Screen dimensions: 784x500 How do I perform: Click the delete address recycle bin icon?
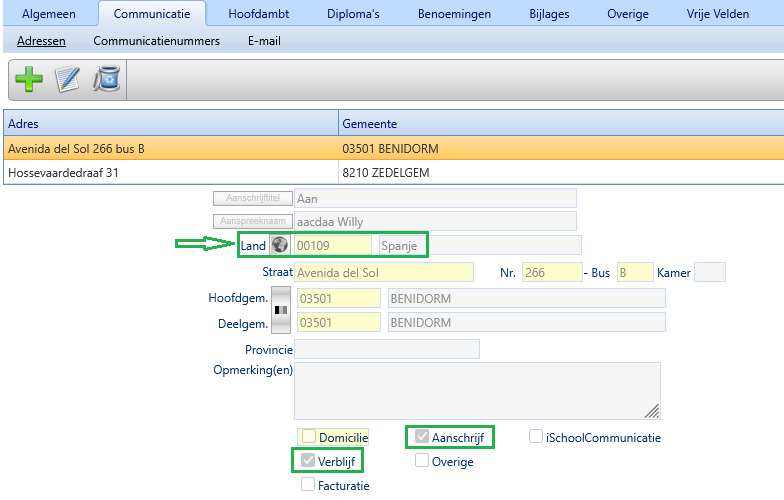point(105,80)
